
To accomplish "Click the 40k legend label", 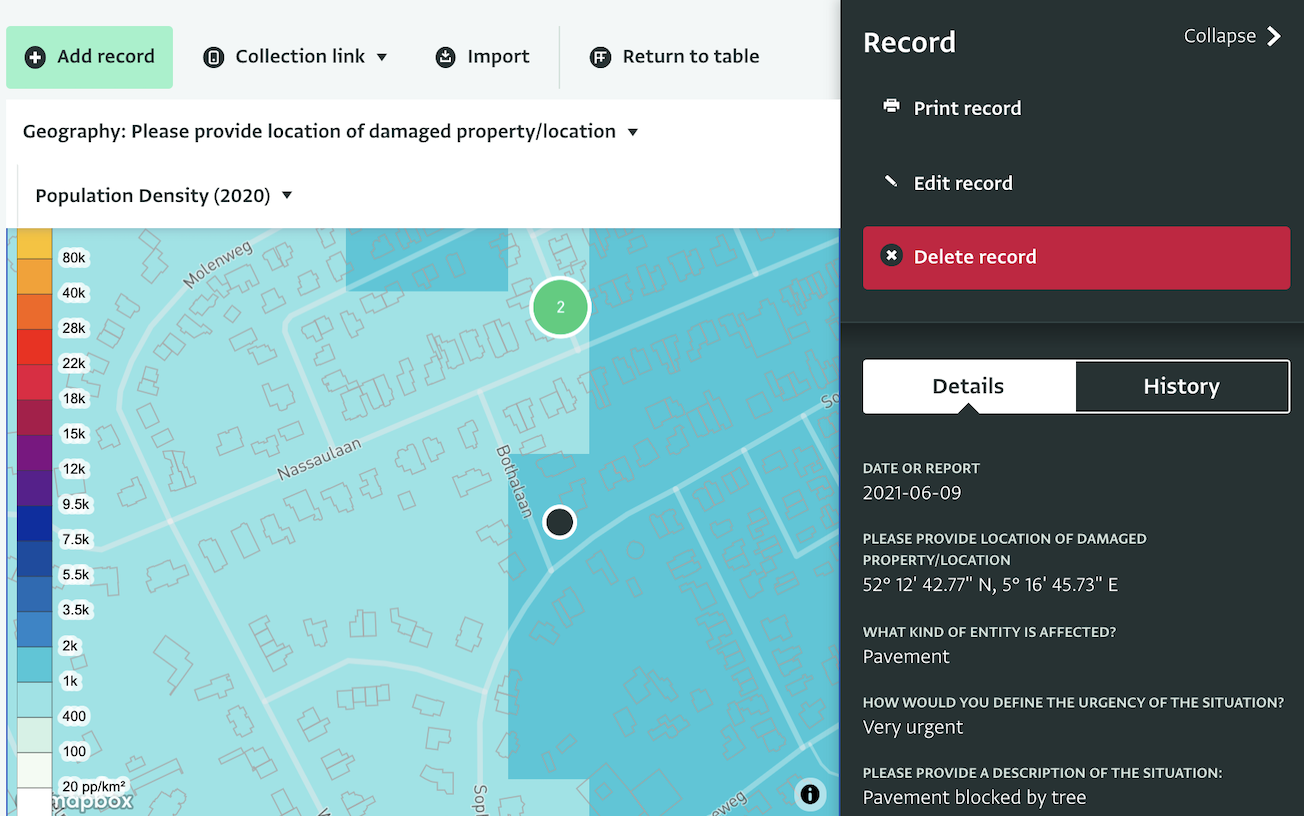I will (x=74, y=293).
